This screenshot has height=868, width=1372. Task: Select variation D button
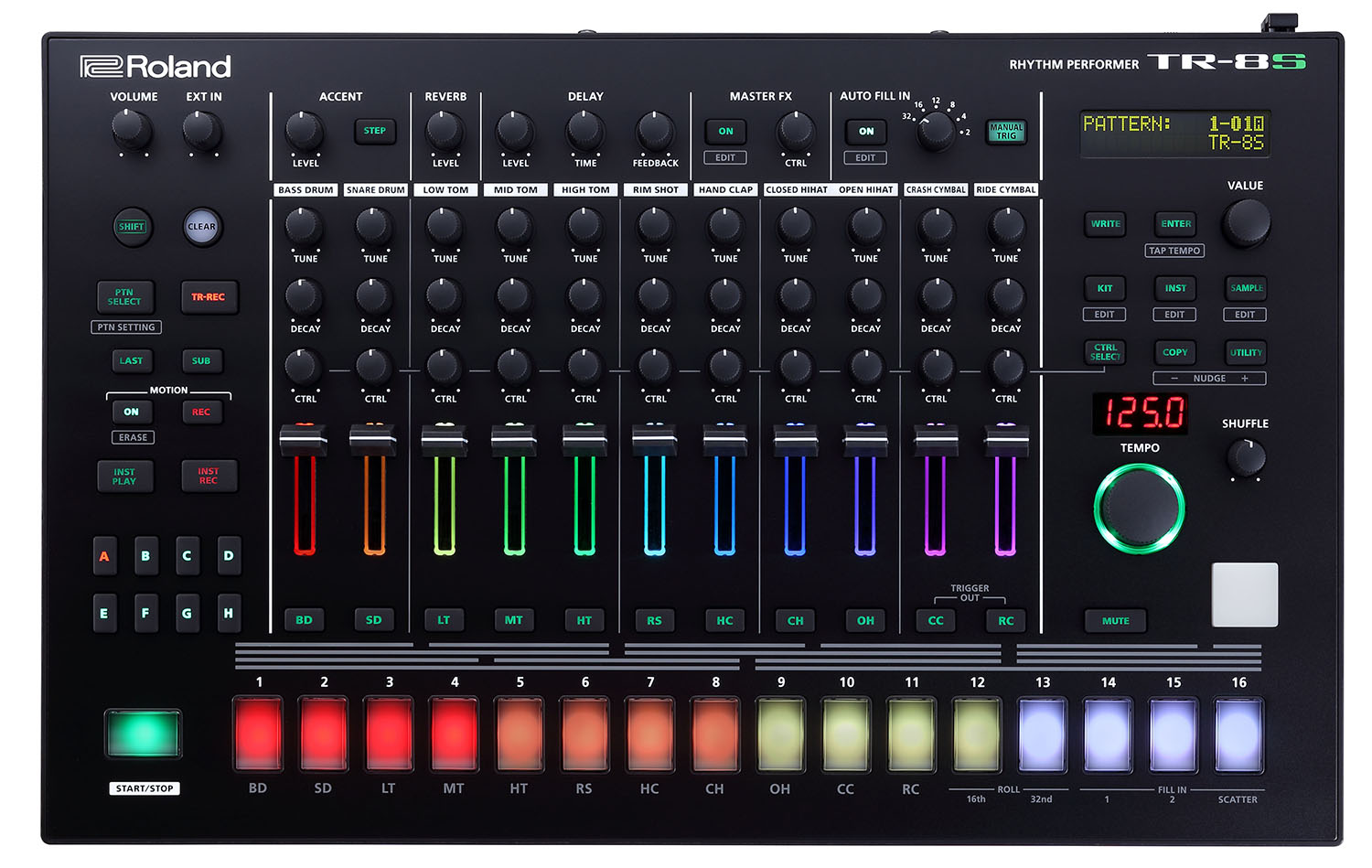(229, 556)
